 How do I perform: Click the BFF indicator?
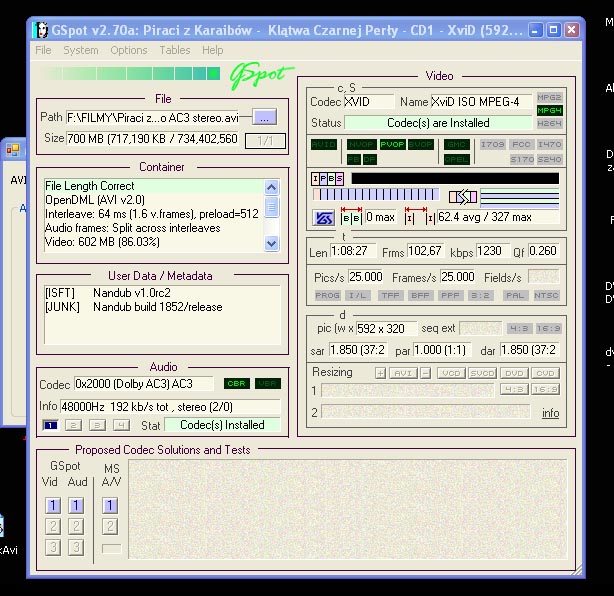click(x=420, y=295)
